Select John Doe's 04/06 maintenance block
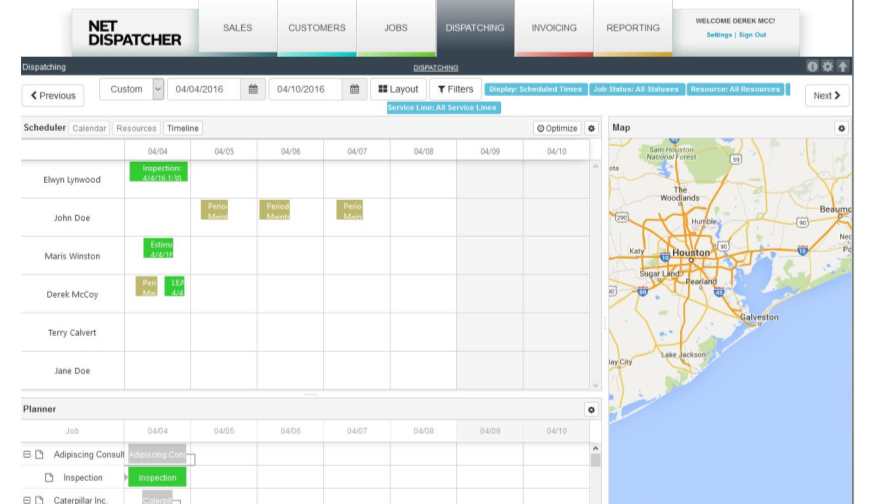 274,210
